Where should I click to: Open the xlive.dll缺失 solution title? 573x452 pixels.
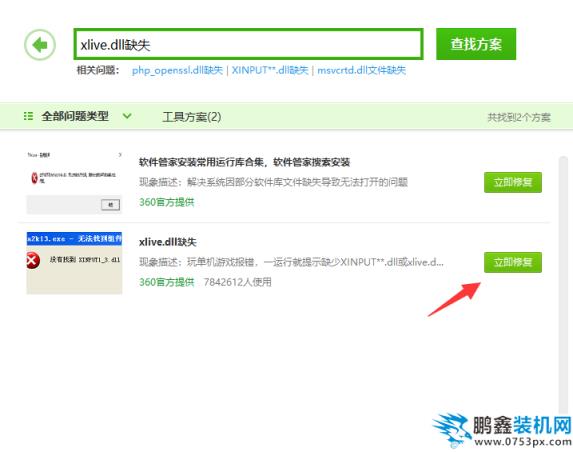click(x=168, y=242)
